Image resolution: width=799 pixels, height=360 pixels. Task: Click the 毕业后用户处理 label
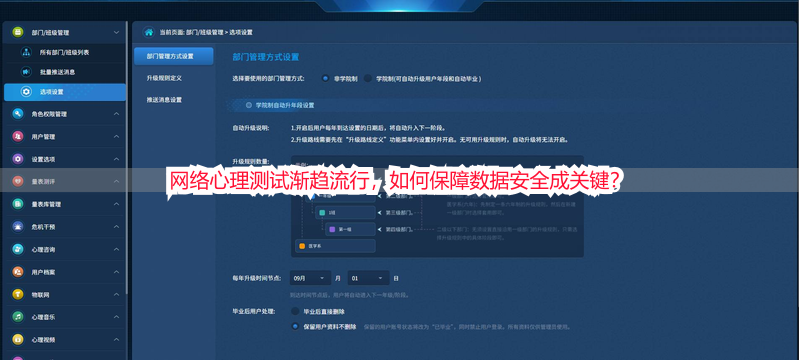pos(254,311)
